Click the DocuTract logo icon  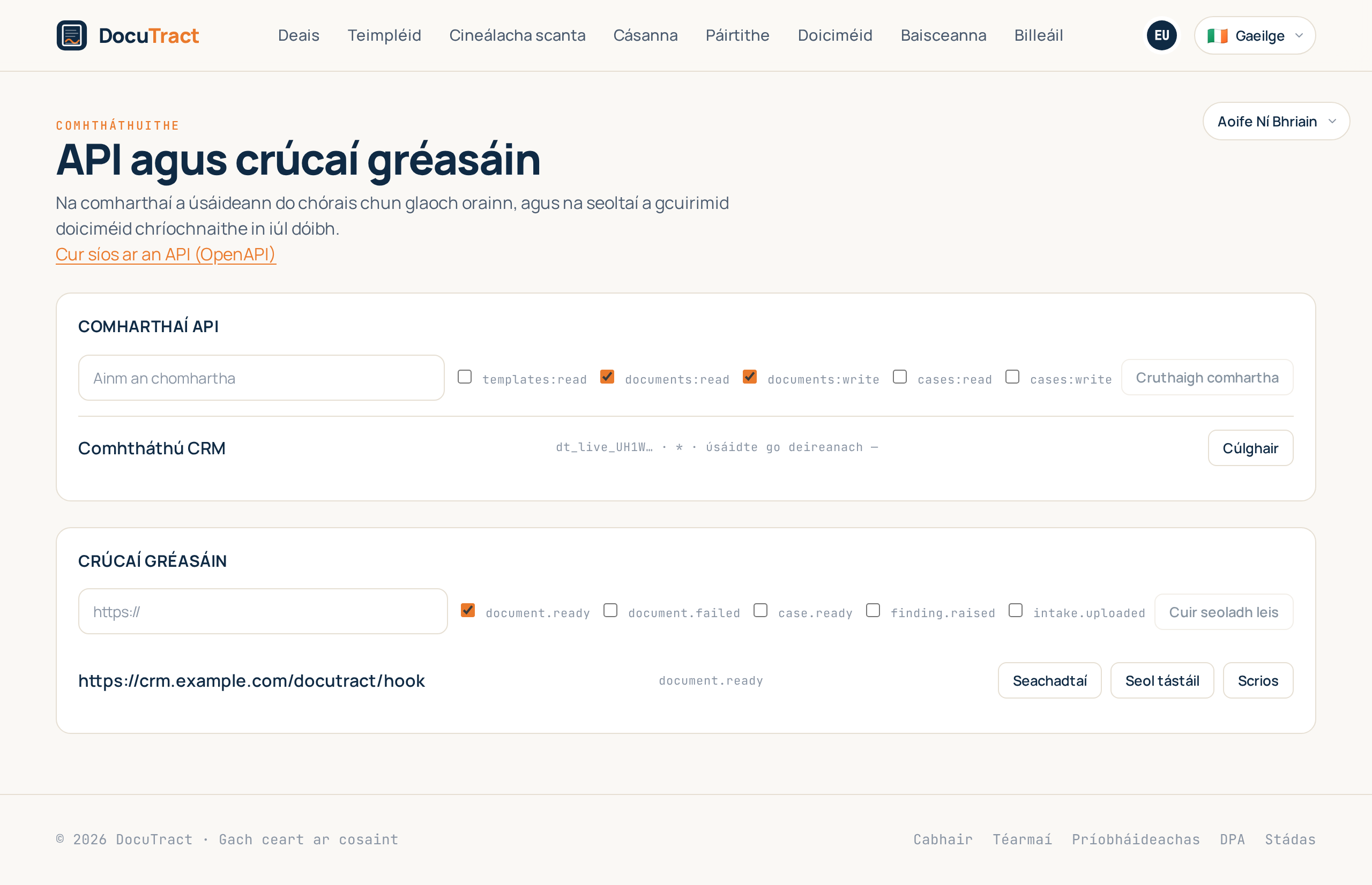pos(72,36)
